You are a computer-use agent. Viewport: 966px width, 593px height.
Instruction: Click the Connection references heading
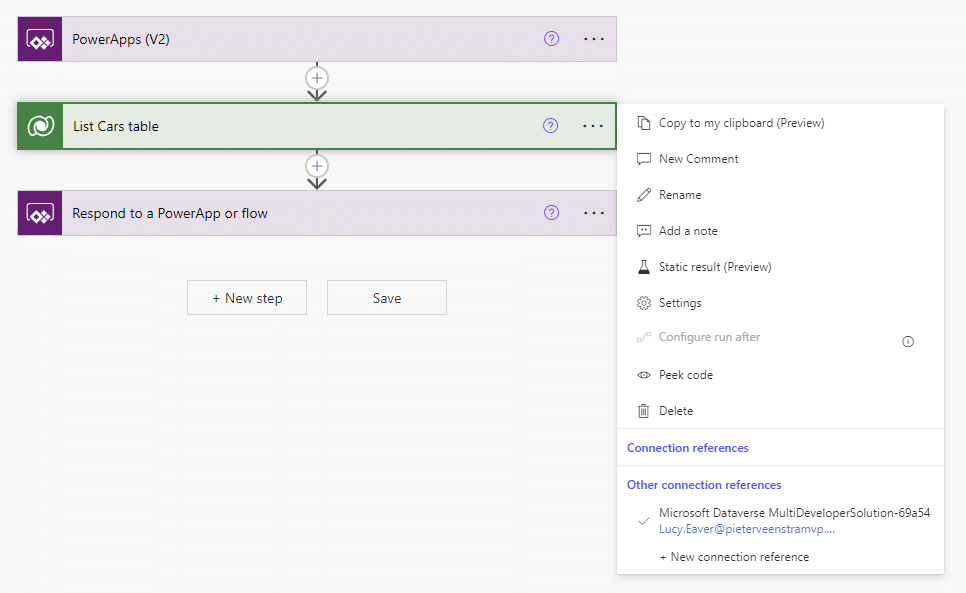(688, 448)
